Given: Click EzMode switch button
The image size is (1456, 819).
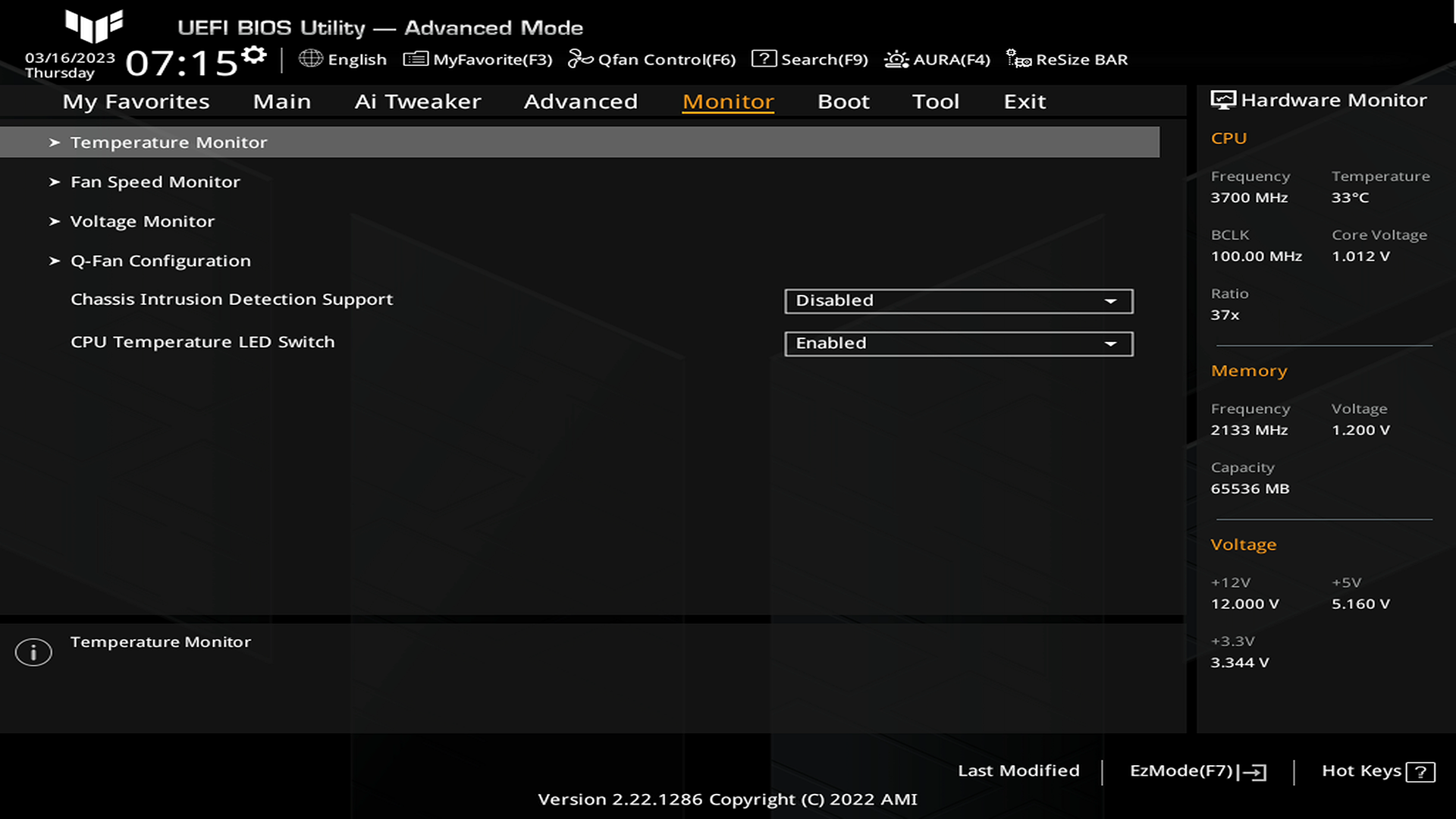Looking at the screenshot, I should [x=1196, y=770].
